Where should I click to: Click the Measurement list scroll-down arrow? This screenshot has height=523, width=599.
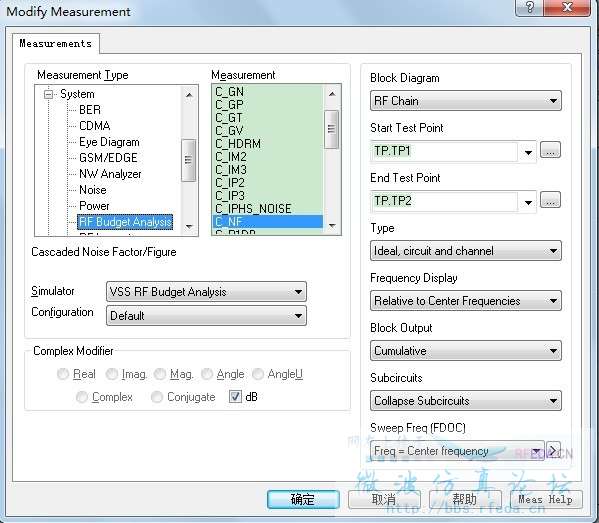(x=332, y=225)
